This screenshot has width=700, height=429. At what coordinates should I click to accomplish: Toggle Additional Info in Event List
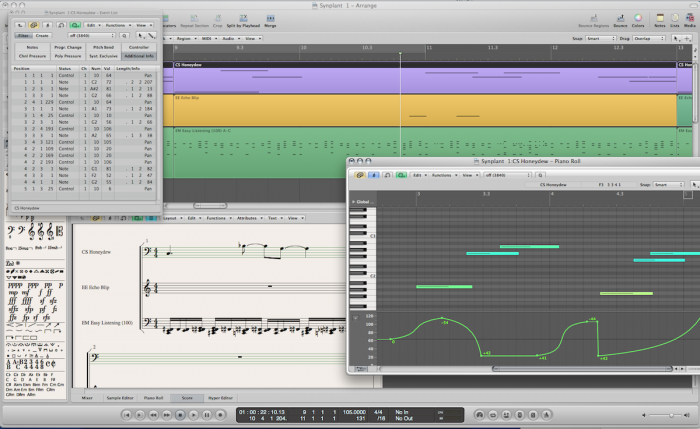(x=140, y=57)
